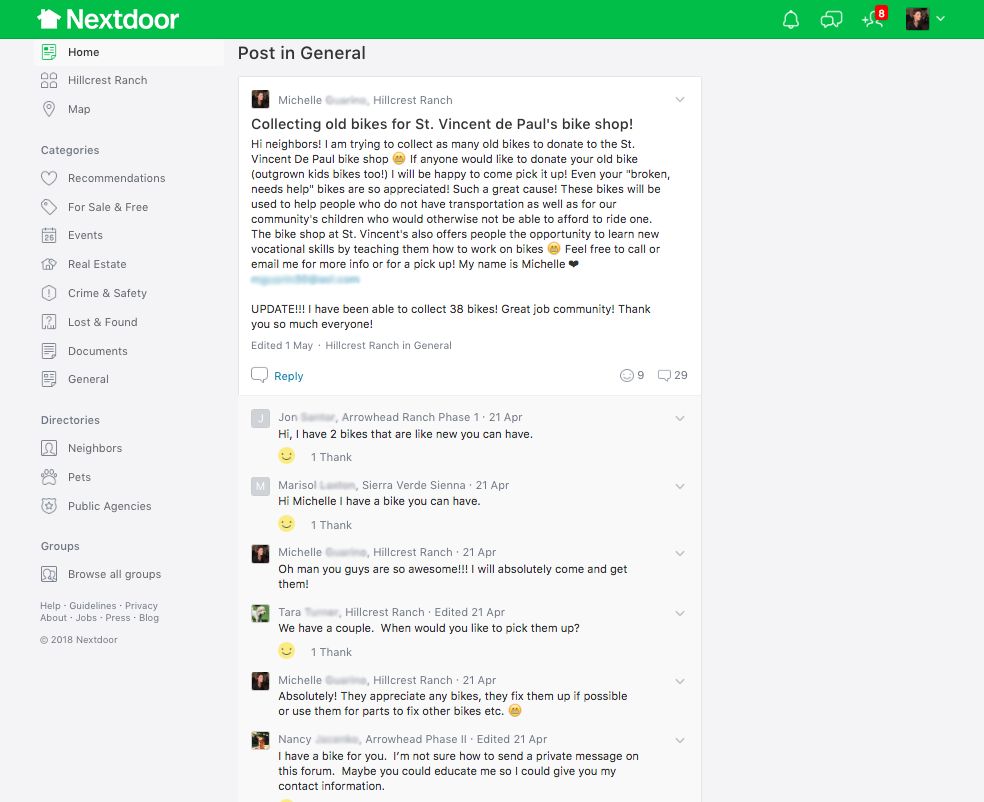Click Marisol's initial avatar M
The width and height of the screenshot is (984, 802).
[x=260, y=486]
